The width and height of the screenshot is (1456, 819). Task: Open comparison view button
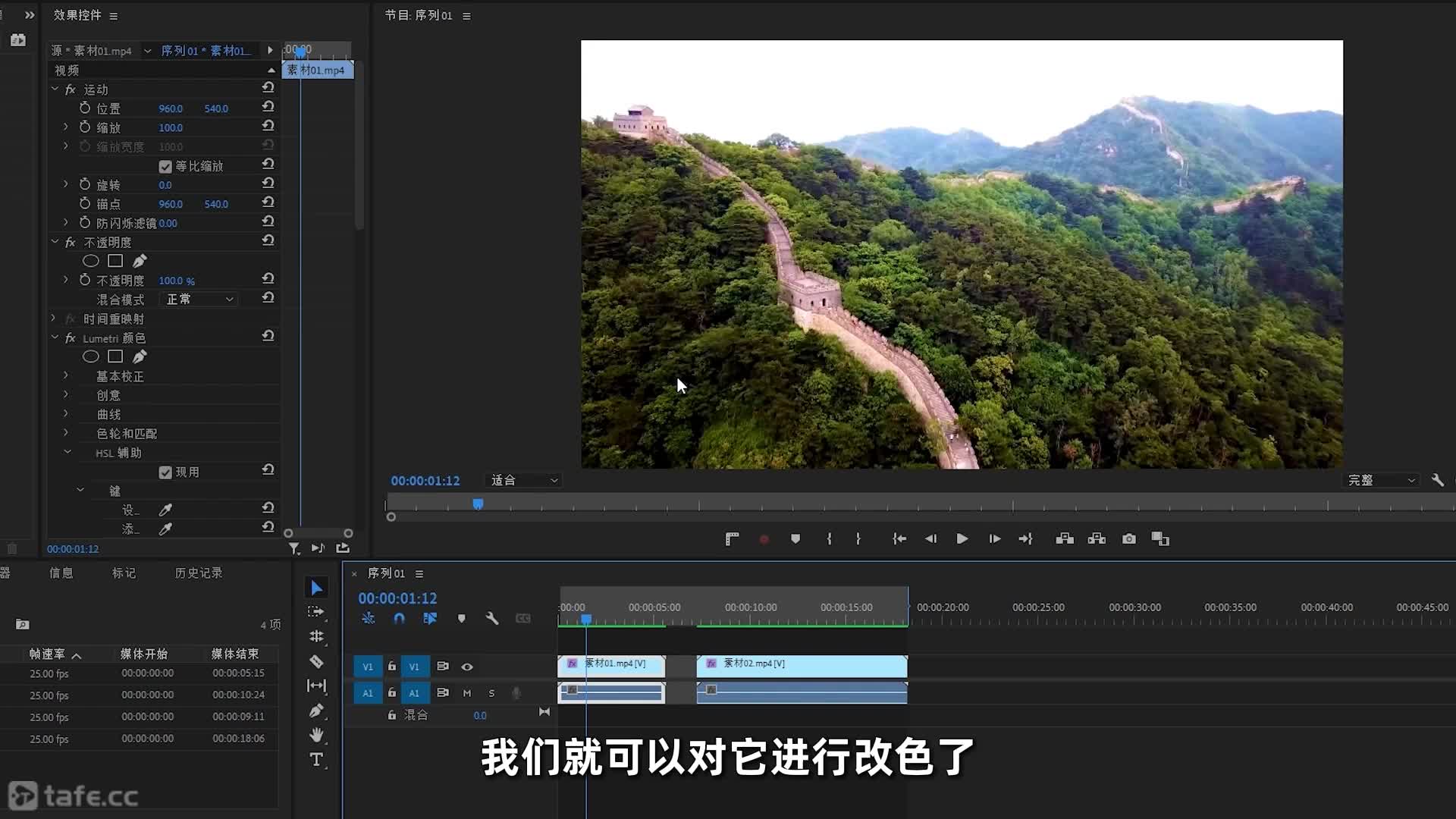[1160, 538]
